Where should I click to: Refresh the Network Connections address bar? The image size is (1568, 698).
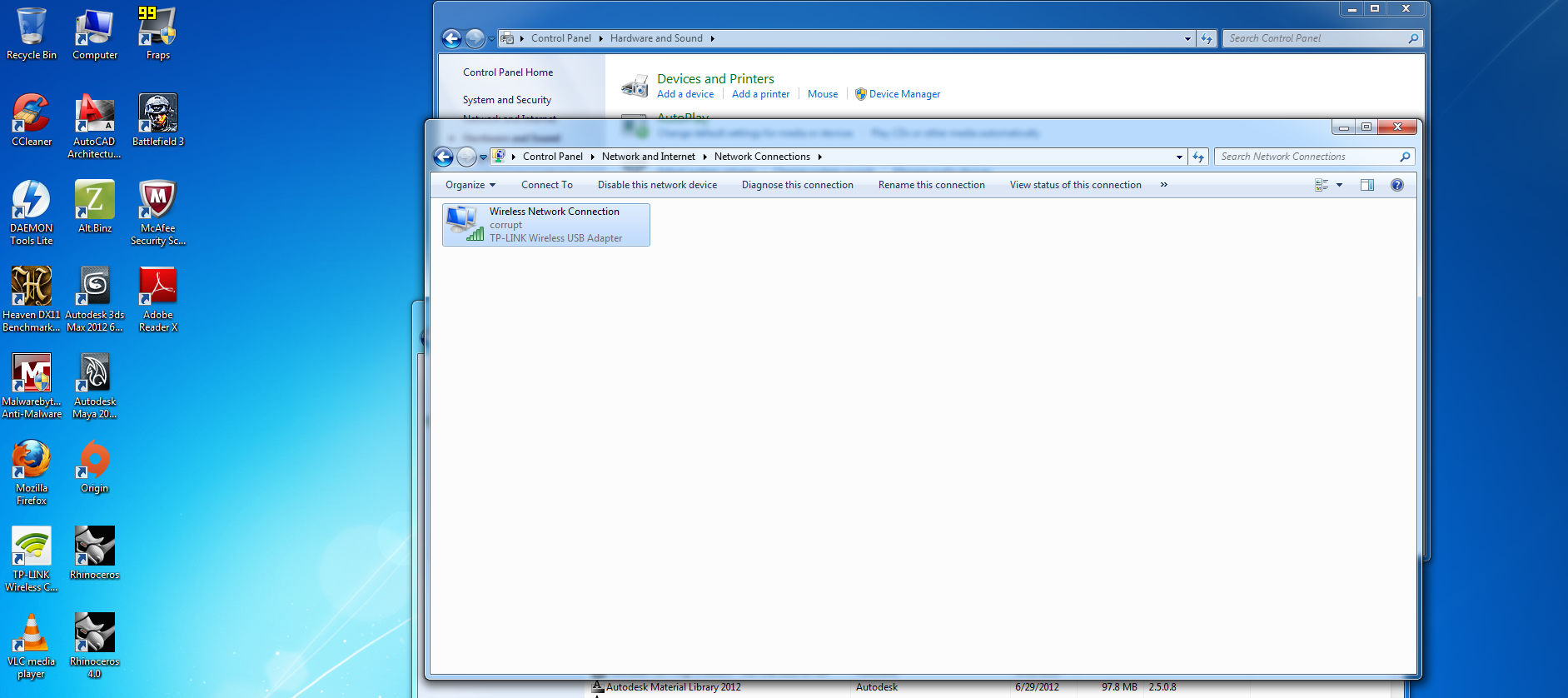coord(1198,157)
